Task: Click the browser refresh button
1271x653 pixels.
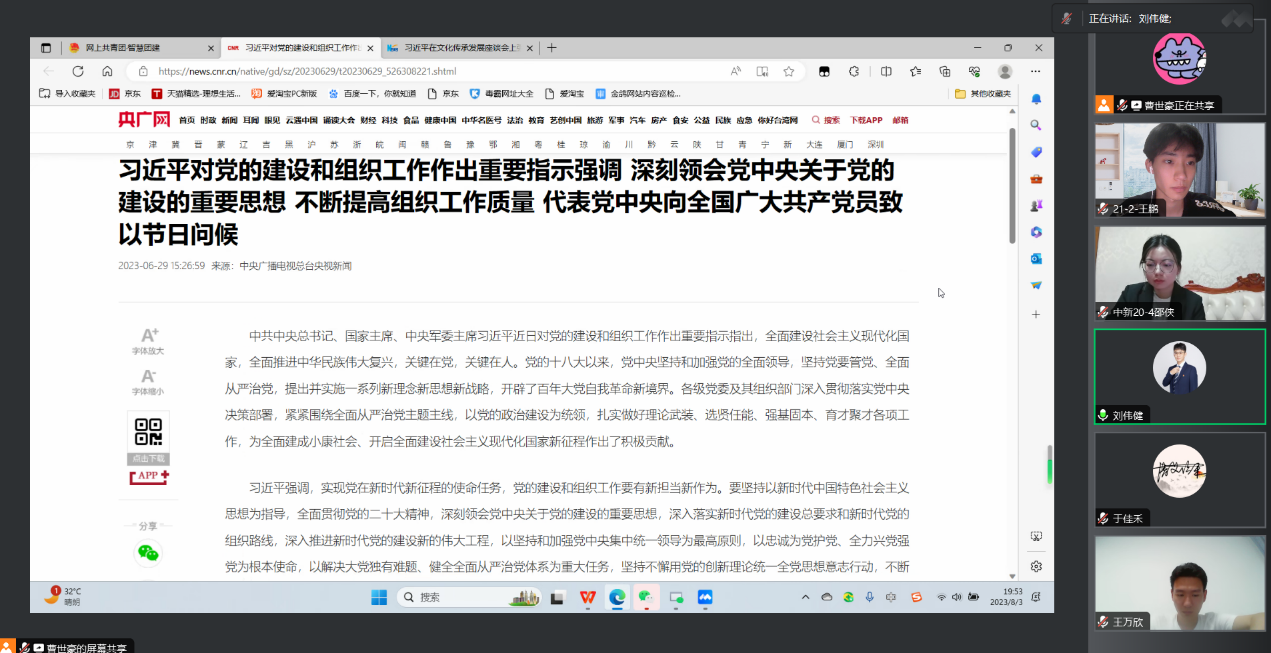Action: pos(78,71)
